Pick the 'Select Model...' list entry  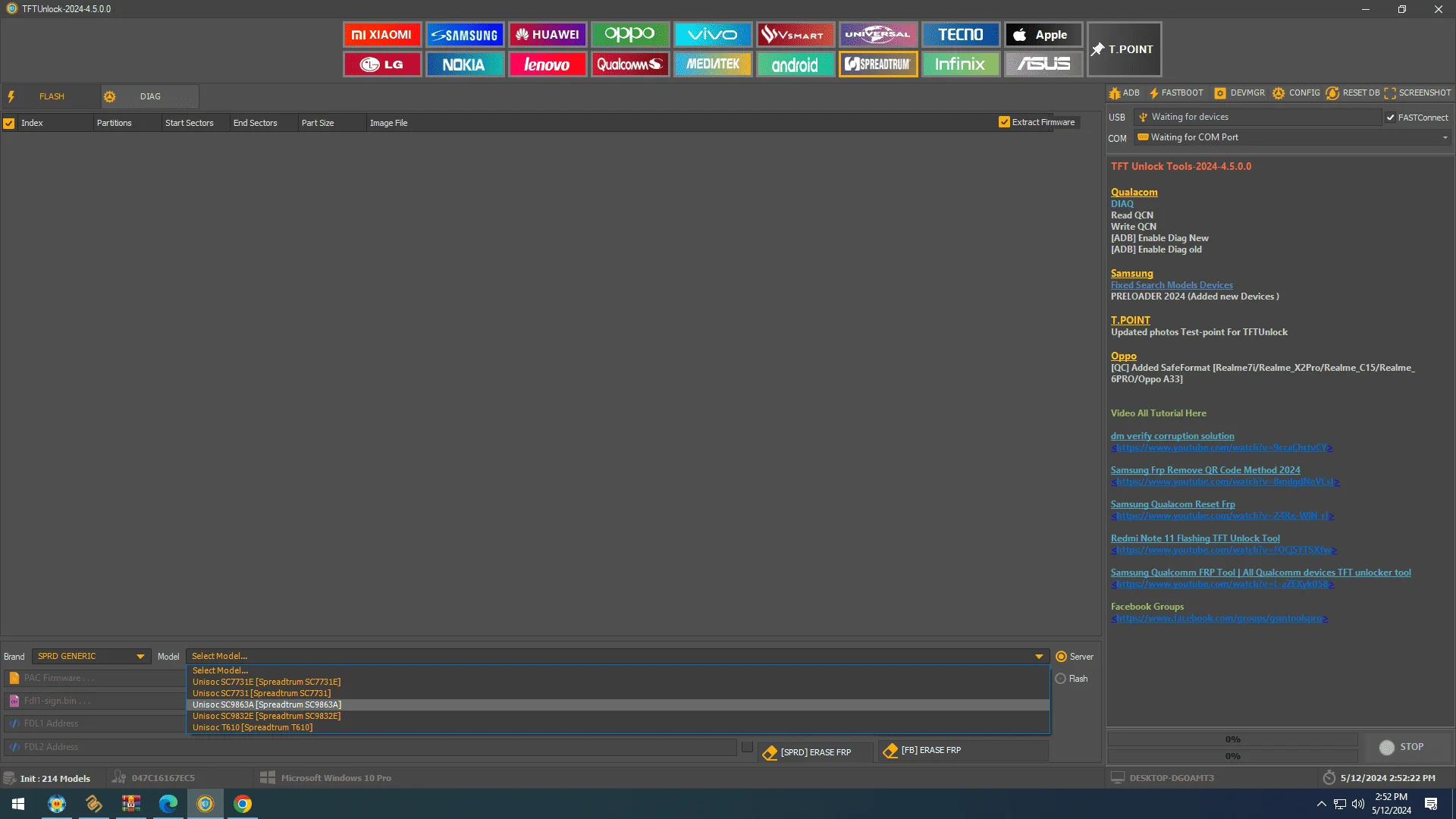pyautogui.click(x=618, y=670)
